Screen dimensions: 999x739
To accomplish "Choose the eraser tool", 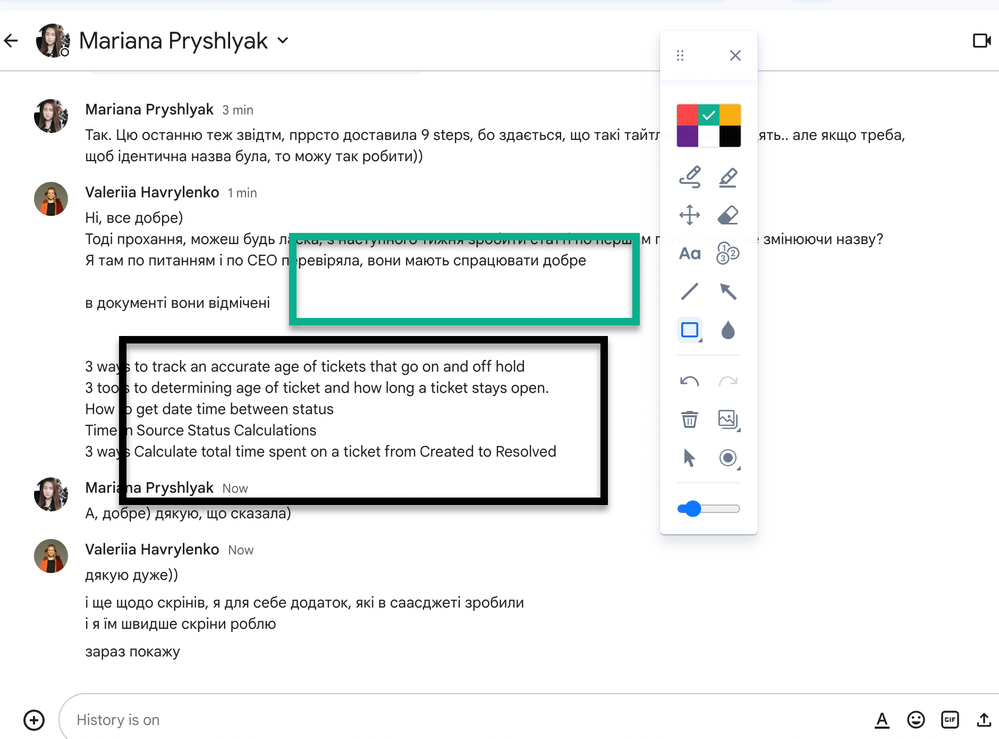I will click(x=728, y=215).
